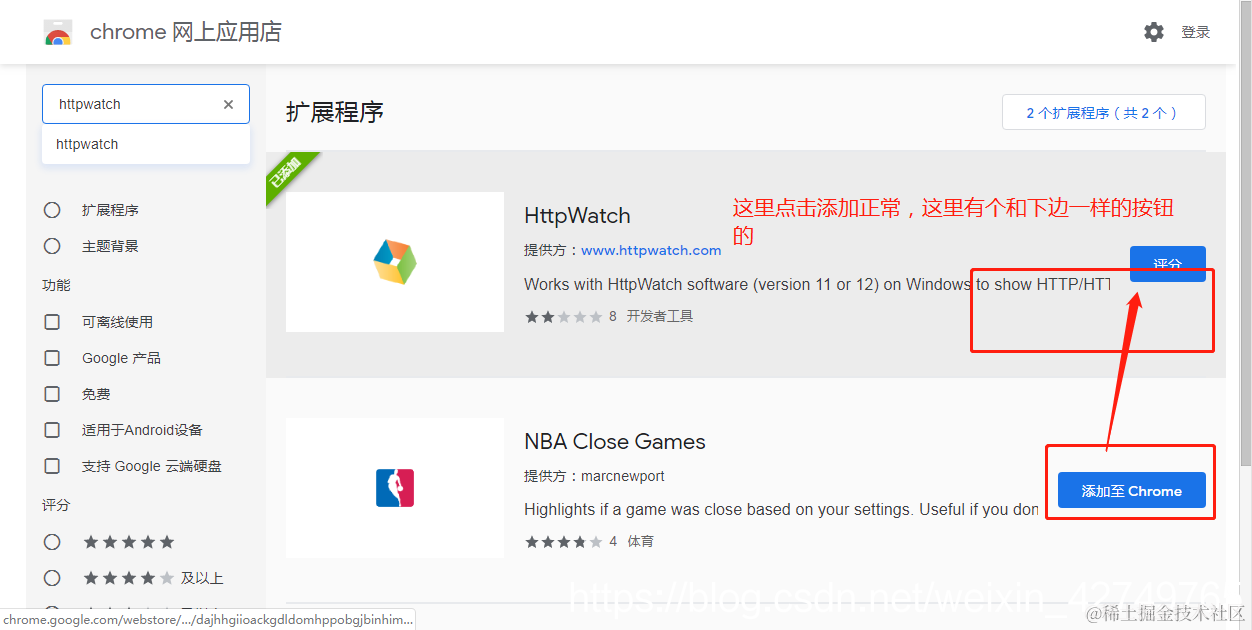Tick the 免费 checkbox
This screenshot has width=1252, height=630.
point(52,394)
